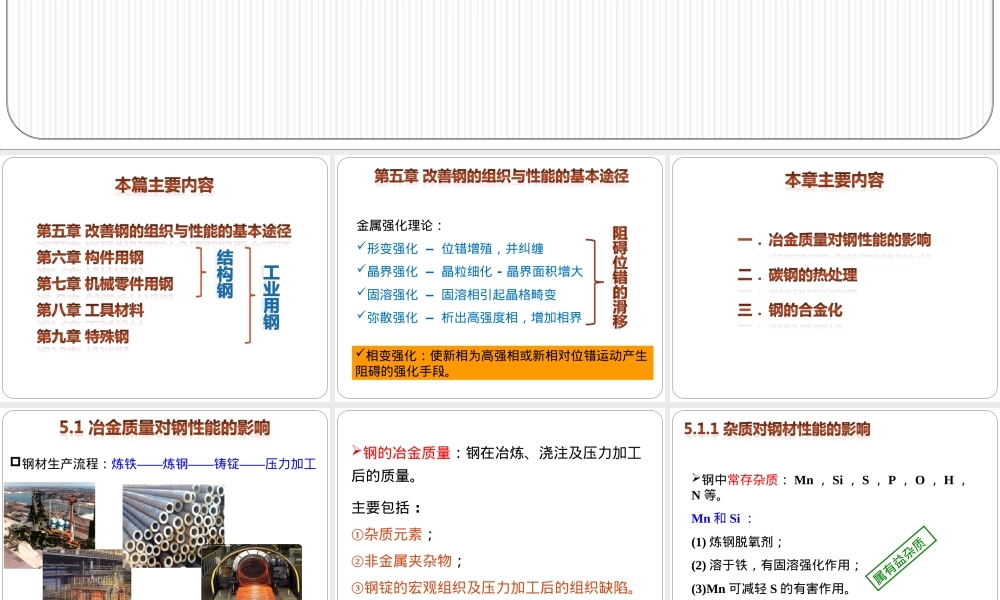Click the line (2) 溶于铁，有固溶强化作用
This screenshot has width=1000, height=600.
[776, 565]
